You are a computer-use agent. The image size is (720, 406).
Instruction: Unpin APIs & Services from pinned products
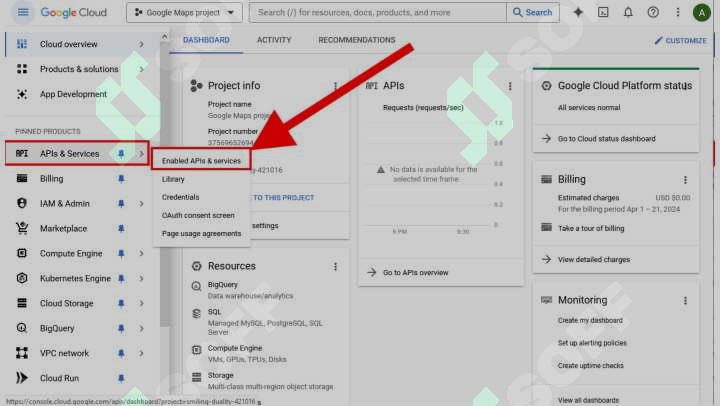(x=121, y=153)
